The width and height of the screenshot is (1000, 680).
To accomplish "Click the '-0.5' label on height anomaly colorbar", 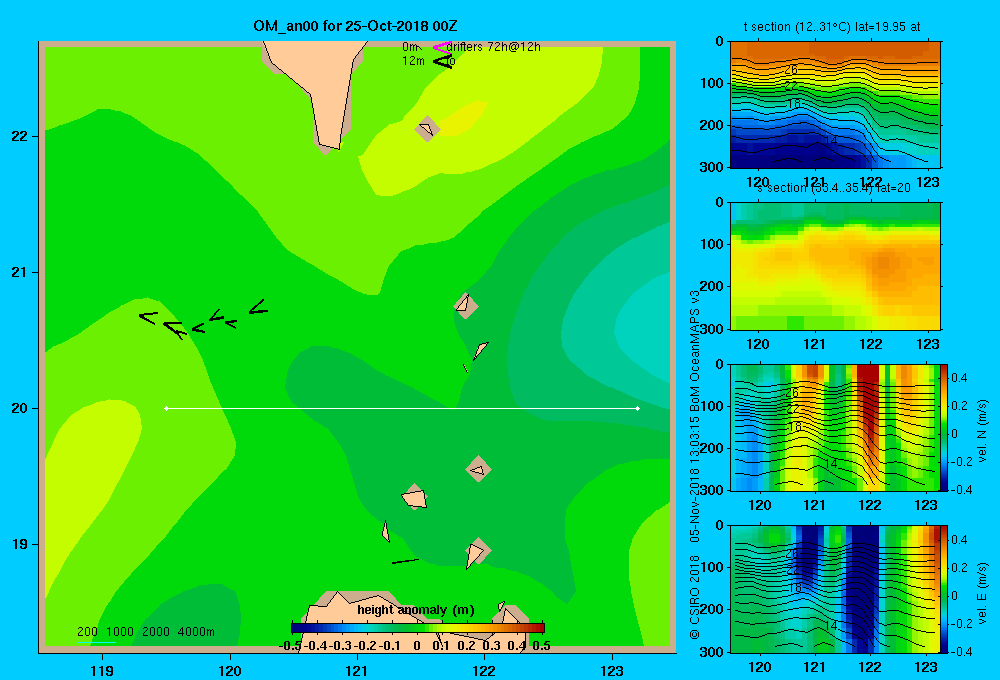I will (291, 646).
